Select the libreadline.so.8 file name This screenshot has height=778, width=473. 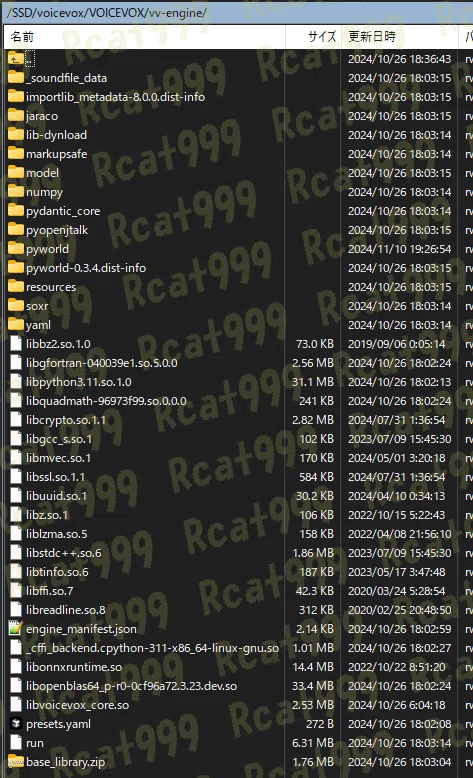coord(66,610)
